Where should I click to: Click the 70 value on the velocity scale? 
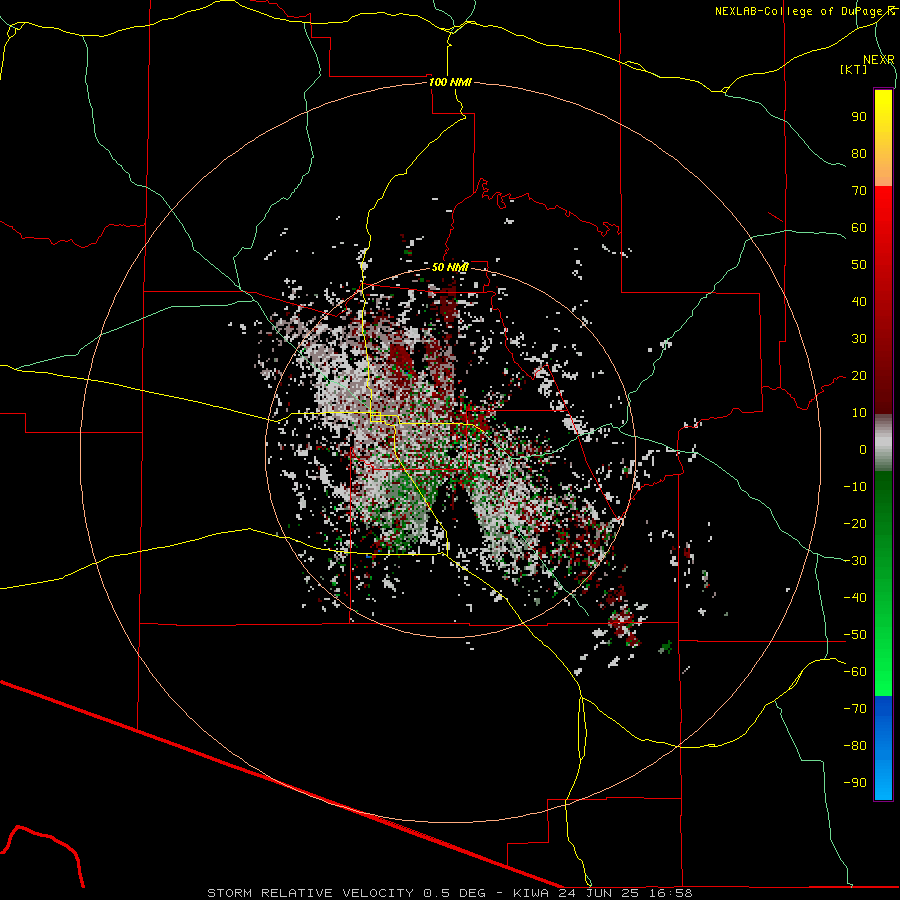[859, 191]
